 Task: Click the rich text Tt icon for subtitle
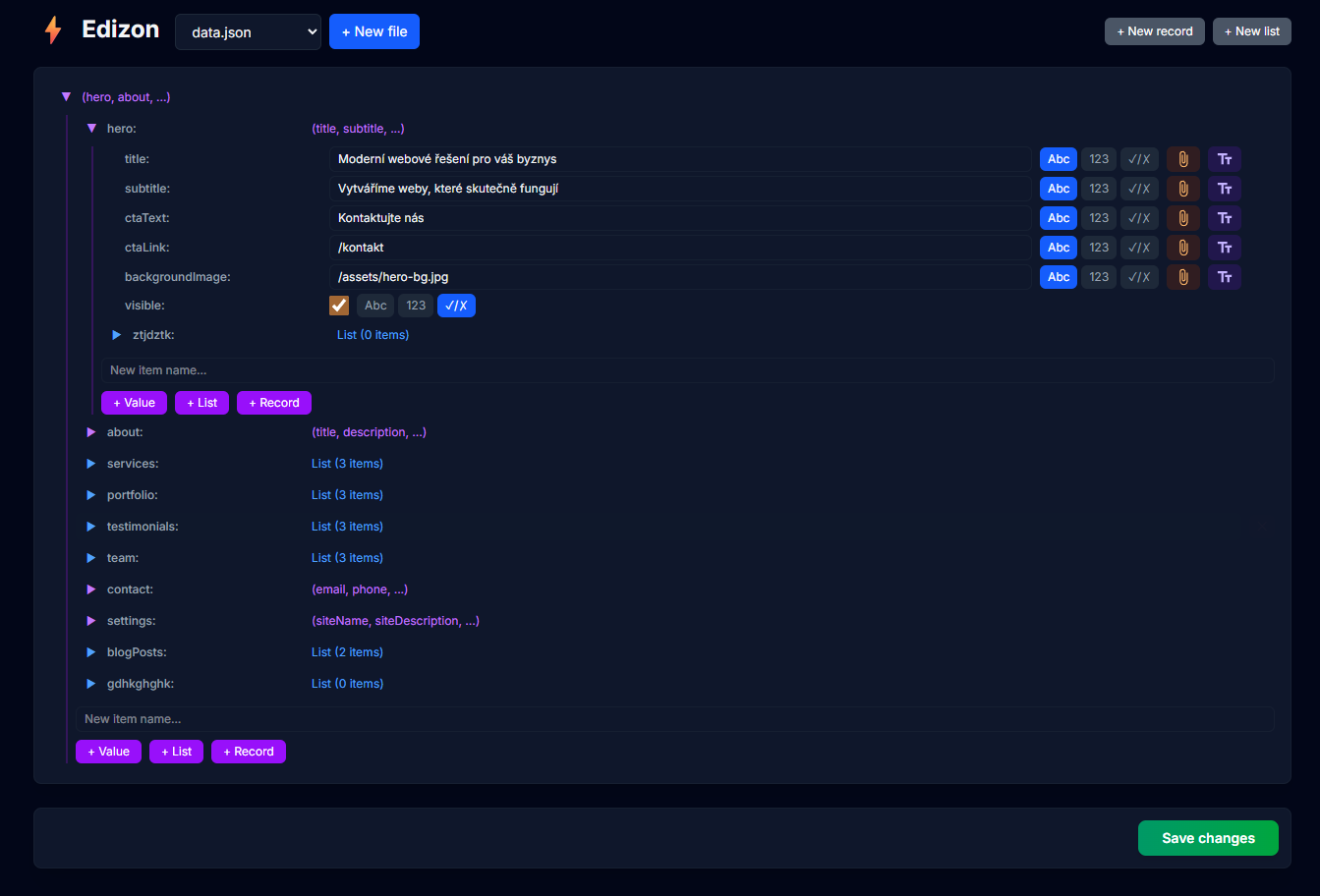tap(1225, 189)
